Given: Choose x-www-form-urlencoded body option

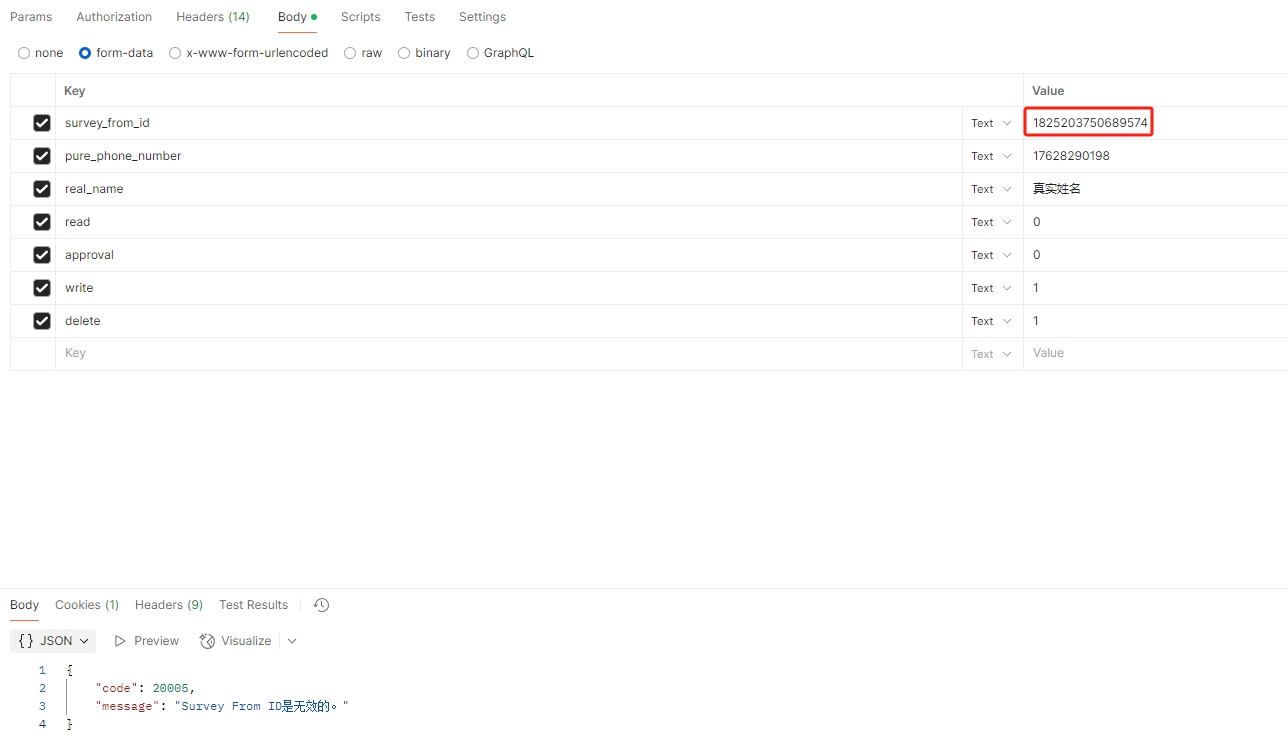Looking at the screenshot, I should click(175, 53).
